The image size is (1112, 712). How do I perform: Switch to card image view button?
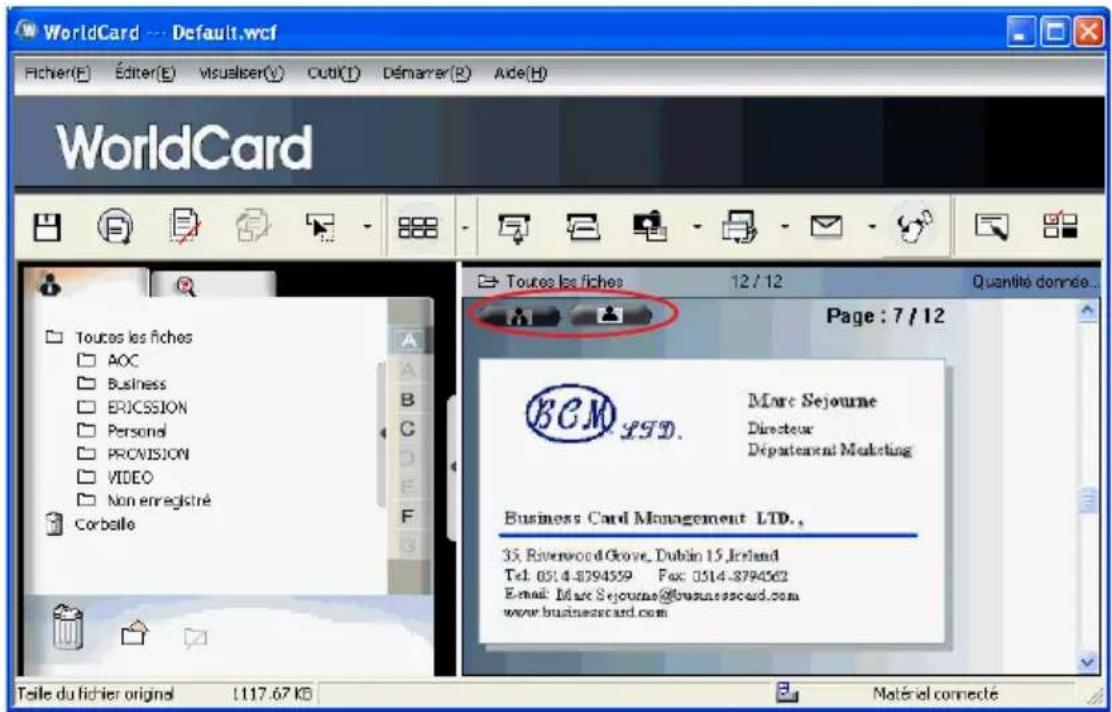[x=611, y=314]
